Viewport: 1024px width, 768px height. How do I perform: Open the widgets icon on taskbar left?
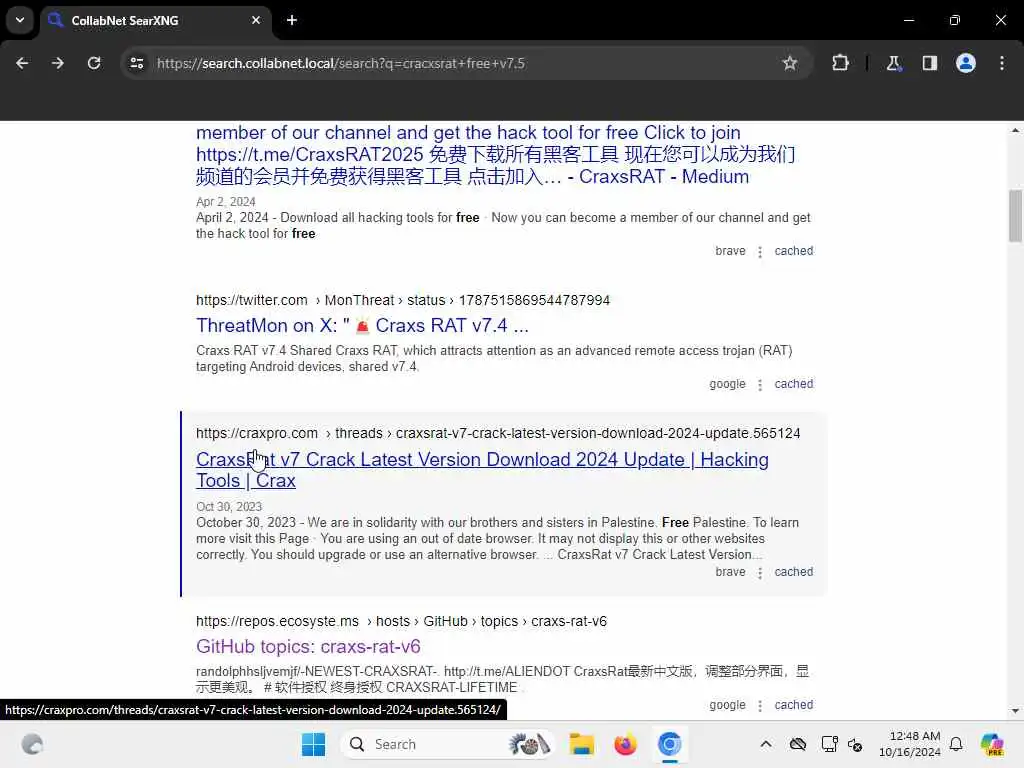(x=32, y=744)
